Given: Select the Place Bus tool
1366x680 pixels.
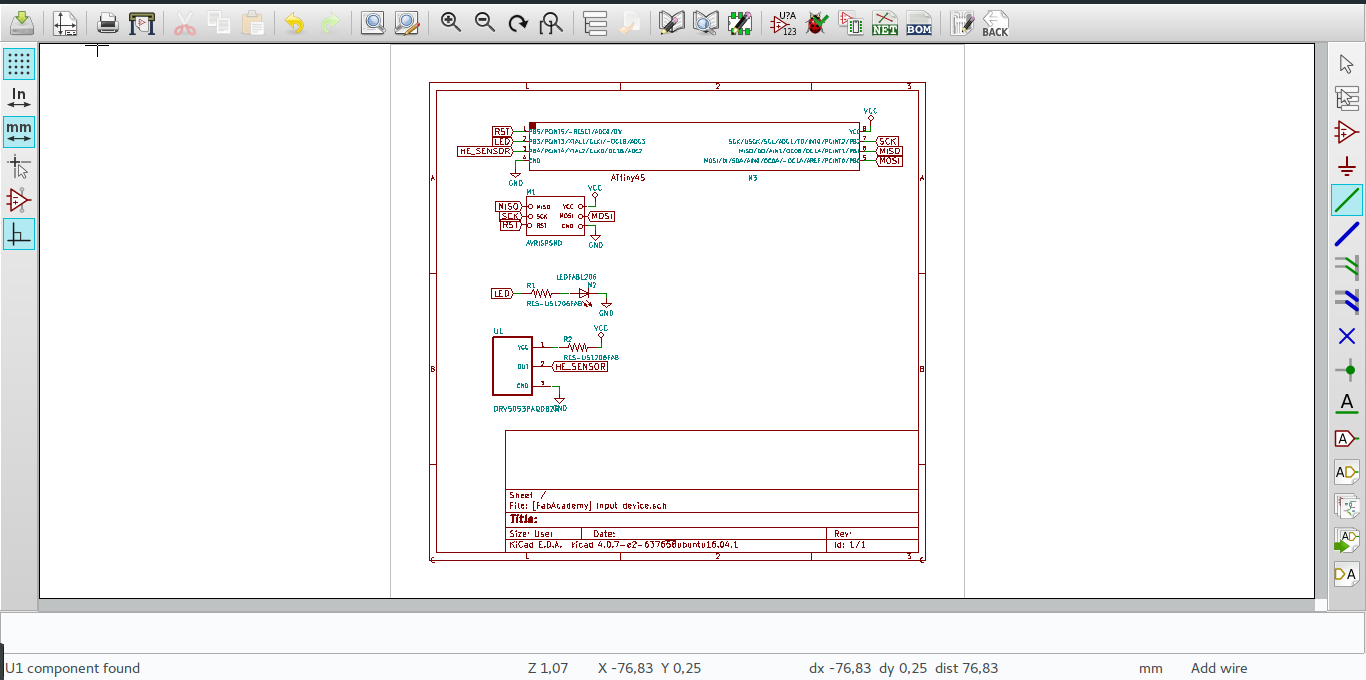Looking at the screenshot, I should coord(1347,233).
